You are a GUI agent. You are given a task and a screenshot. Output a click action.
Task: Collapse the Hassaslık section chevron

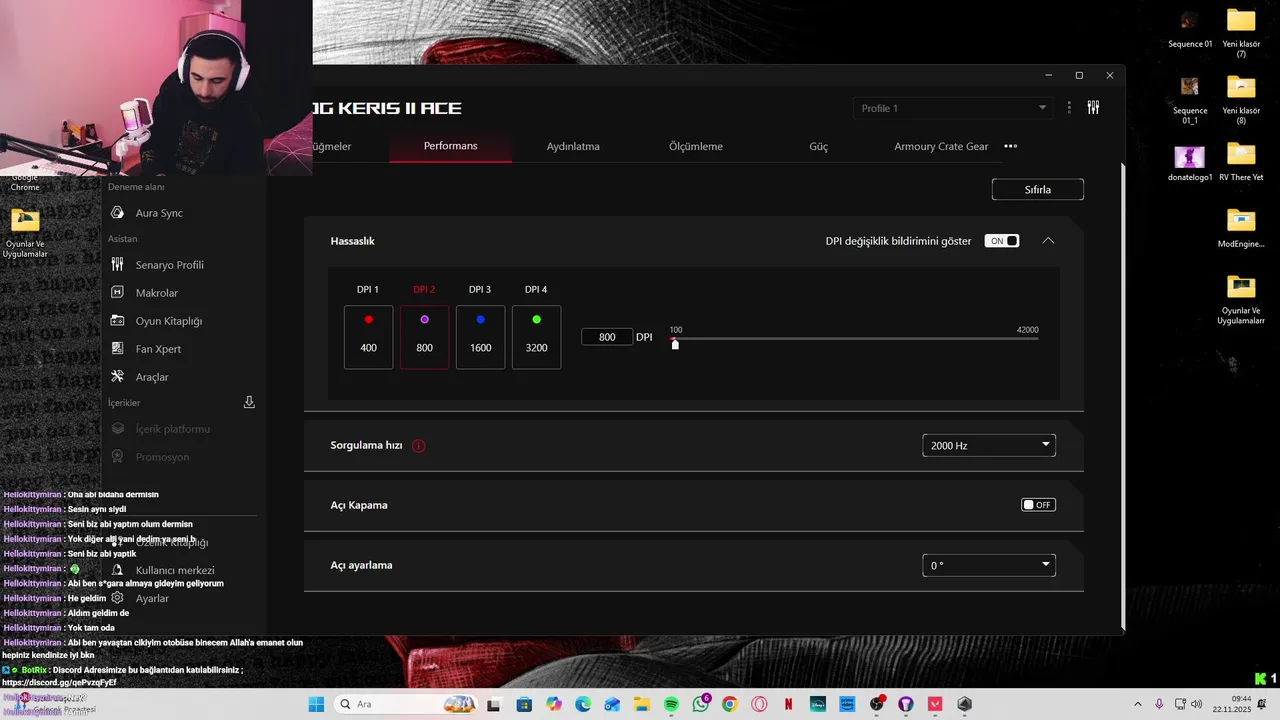coord(1048,241)
